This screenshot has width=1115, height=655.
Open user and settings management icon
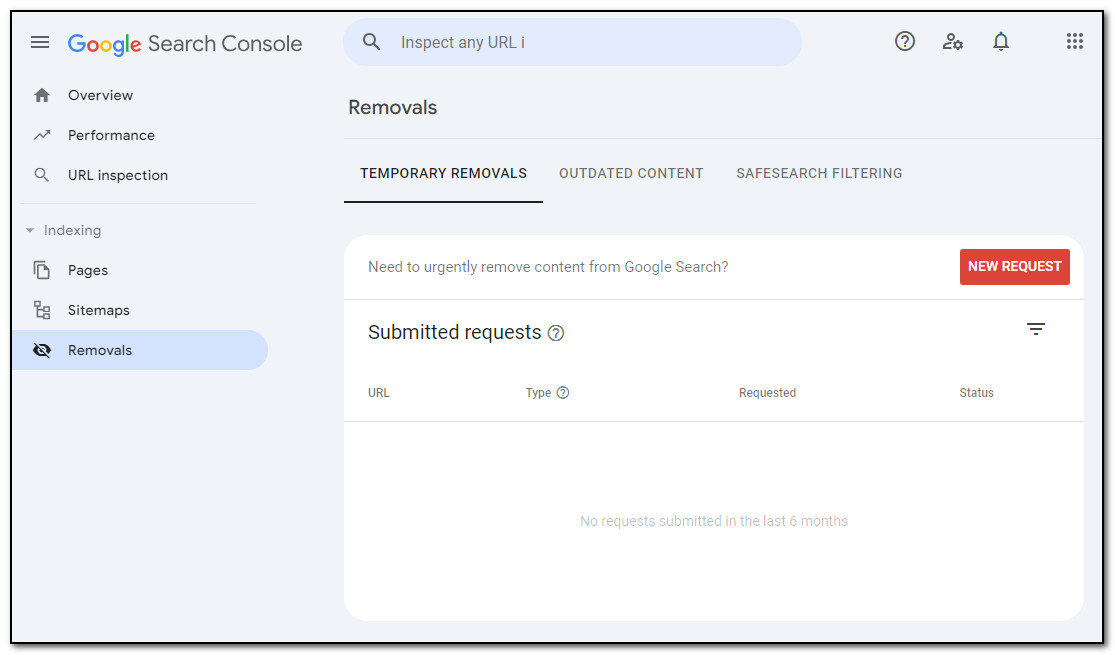[953, 41]
